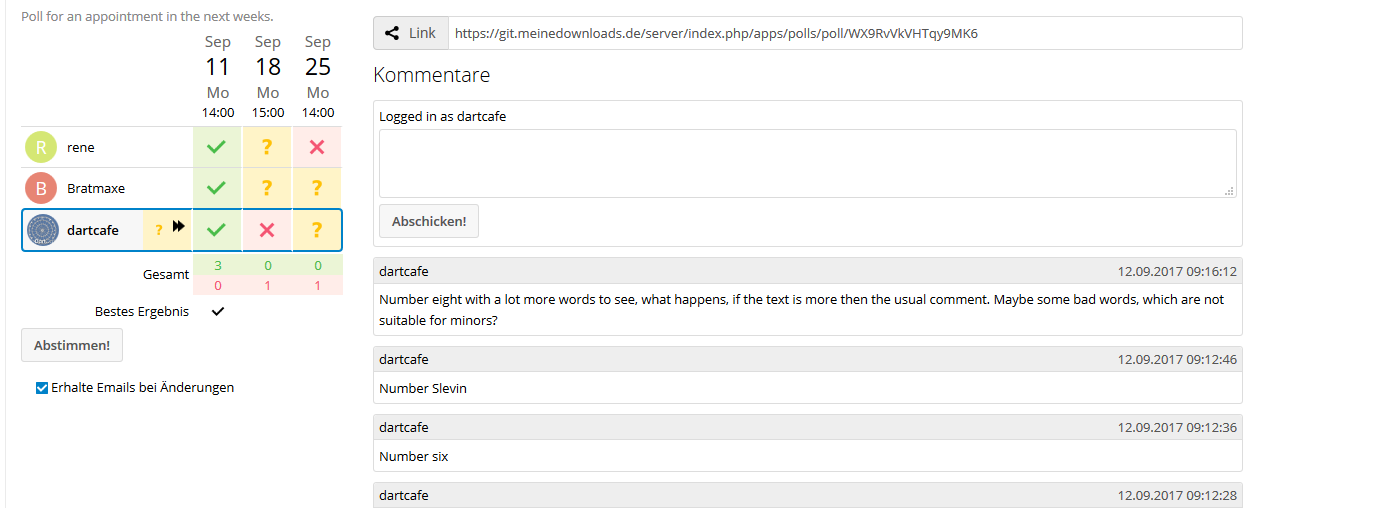Image resolution: width=1398 pixels, height=508 pixels.
Task: Click the comment text box's lower-right resize grip
Action: point(1230,191)
